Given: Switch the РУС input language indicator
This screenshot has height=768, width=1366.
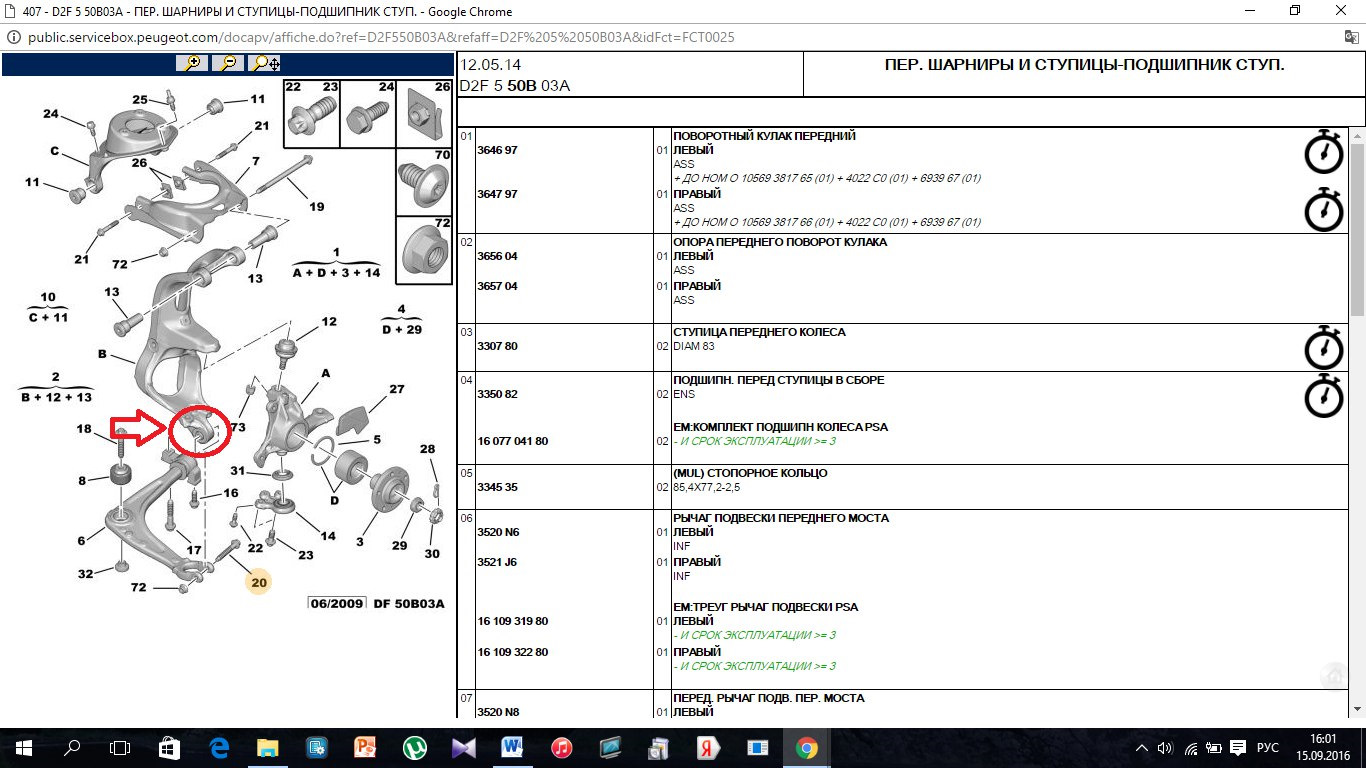Looking at the screenshot, I should click(1268, 748).
